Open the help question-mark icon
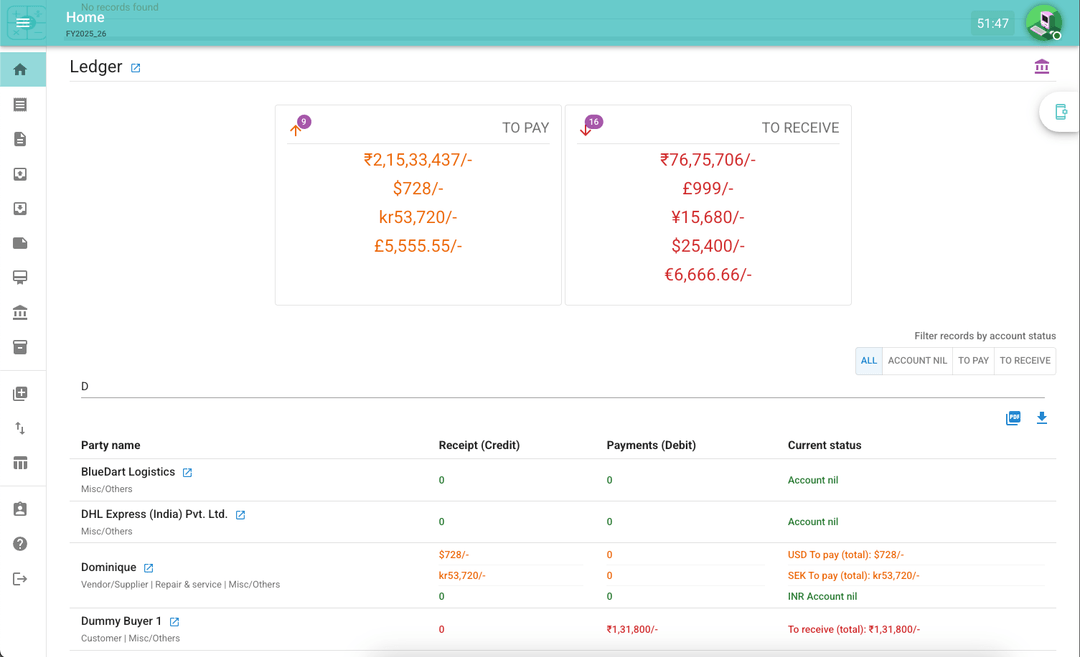Screen dimensions: 1080x657 [21, 543]
